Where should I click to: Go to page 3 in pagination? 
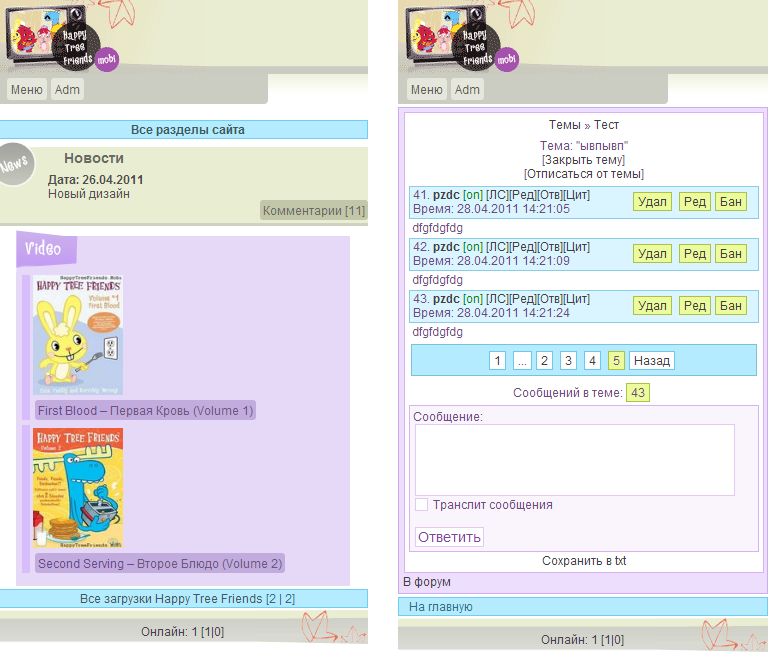(568, 361)
